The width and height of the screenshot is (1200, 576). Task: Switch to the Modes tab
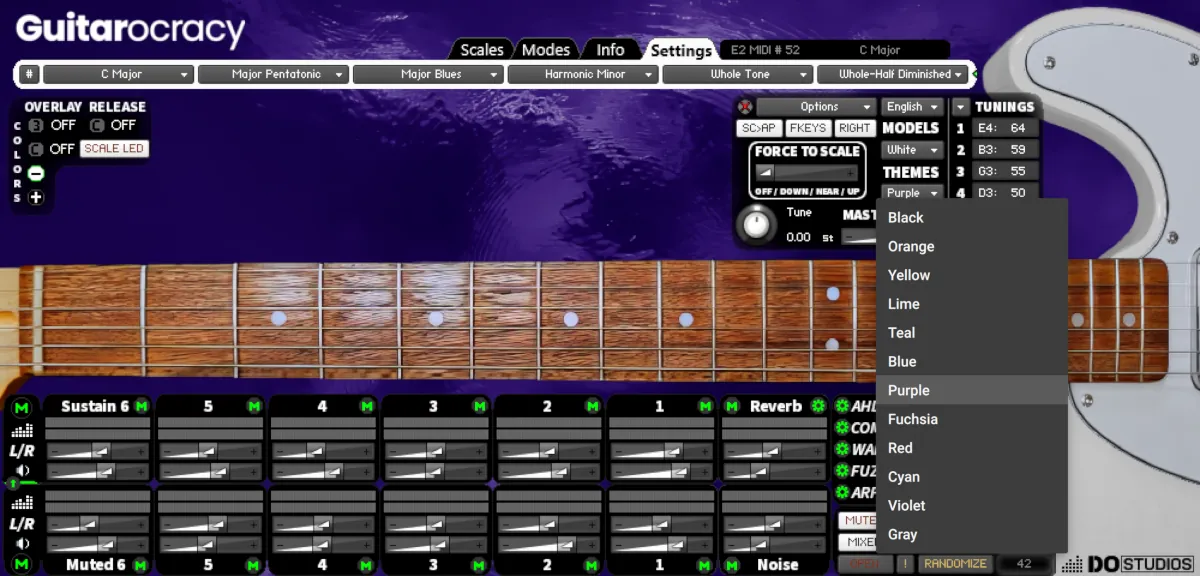(546, 50)
